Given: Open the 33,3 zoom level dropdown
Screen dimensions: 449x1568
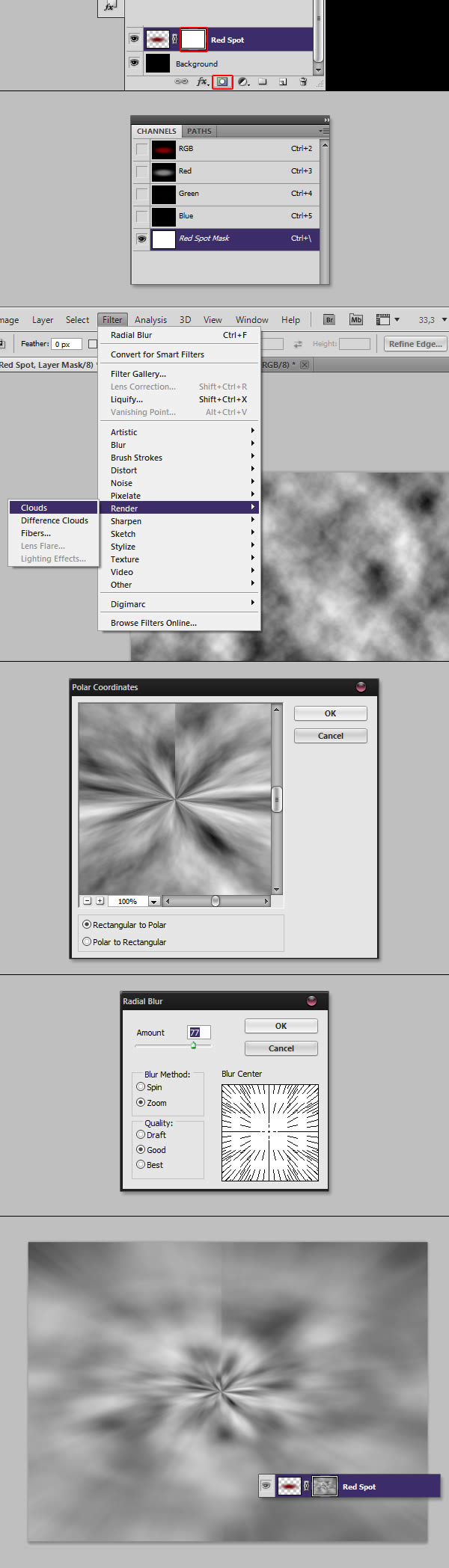Looking at the screenshot, I should tap(445, 319).
